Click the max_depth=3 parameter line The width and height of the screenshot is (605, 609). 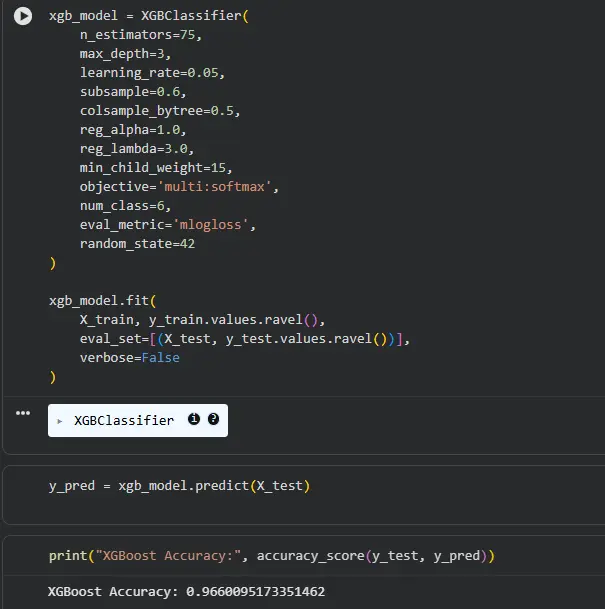point(125,54)
